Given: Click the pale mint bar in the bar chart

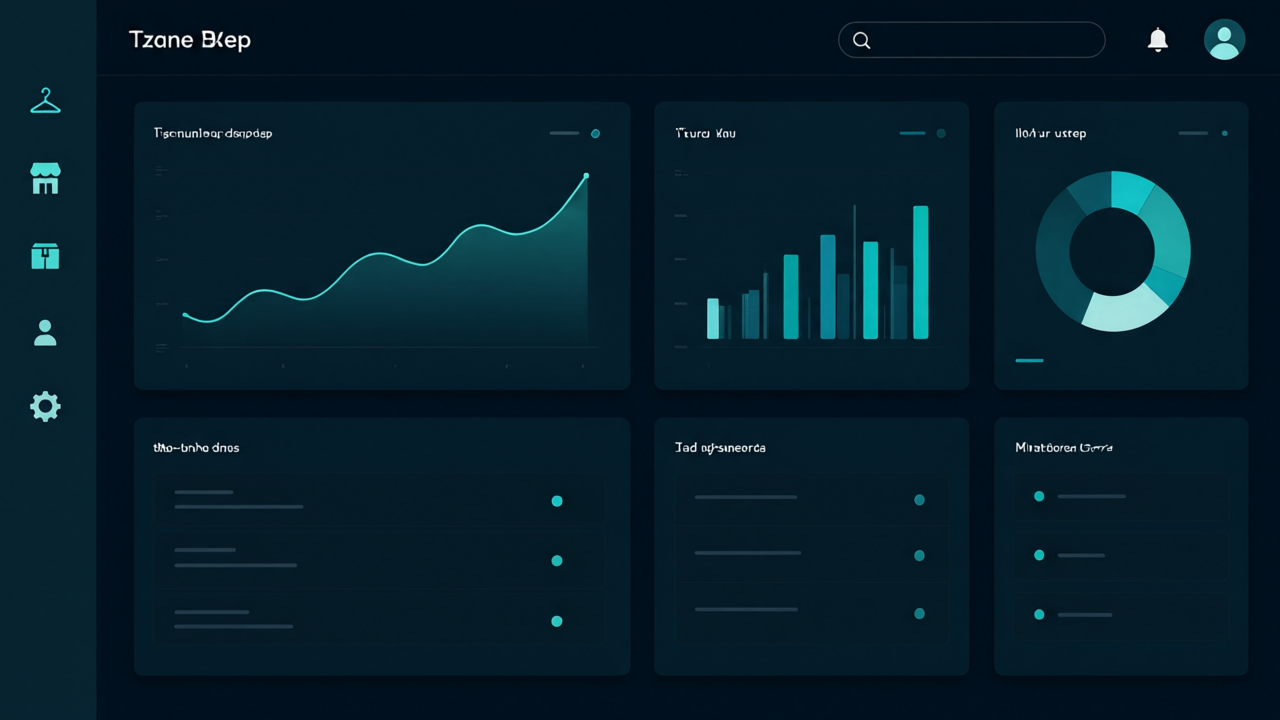Looking at the screenshot, I should tap(713, 318).
